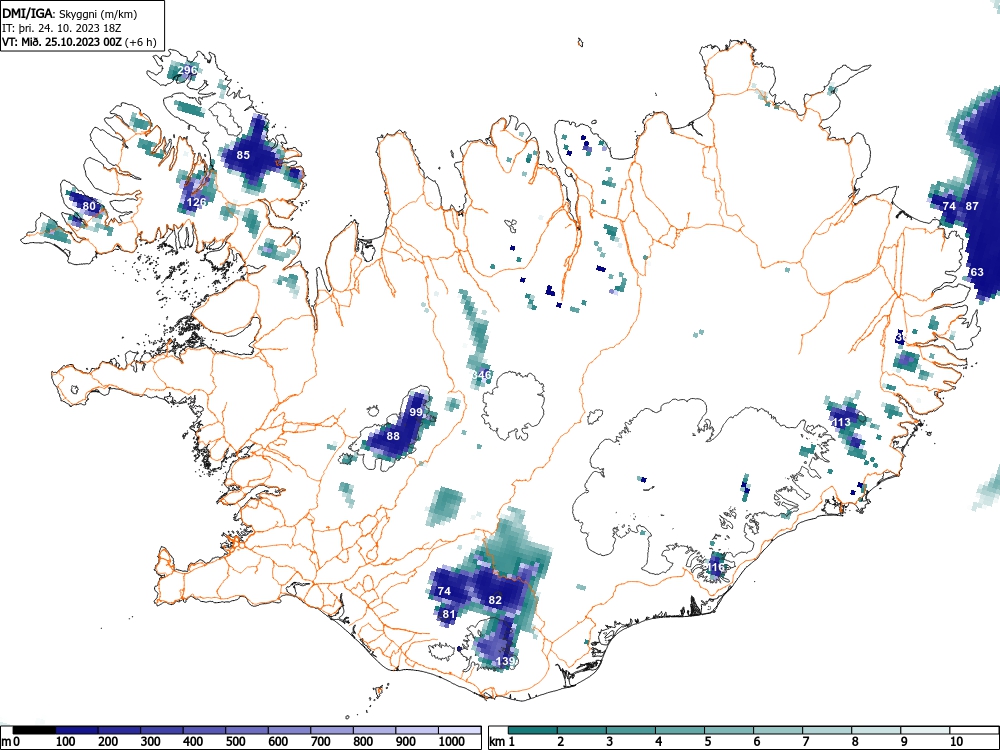Click the legend segment between 9 and 10 km

tap(925, 730)
